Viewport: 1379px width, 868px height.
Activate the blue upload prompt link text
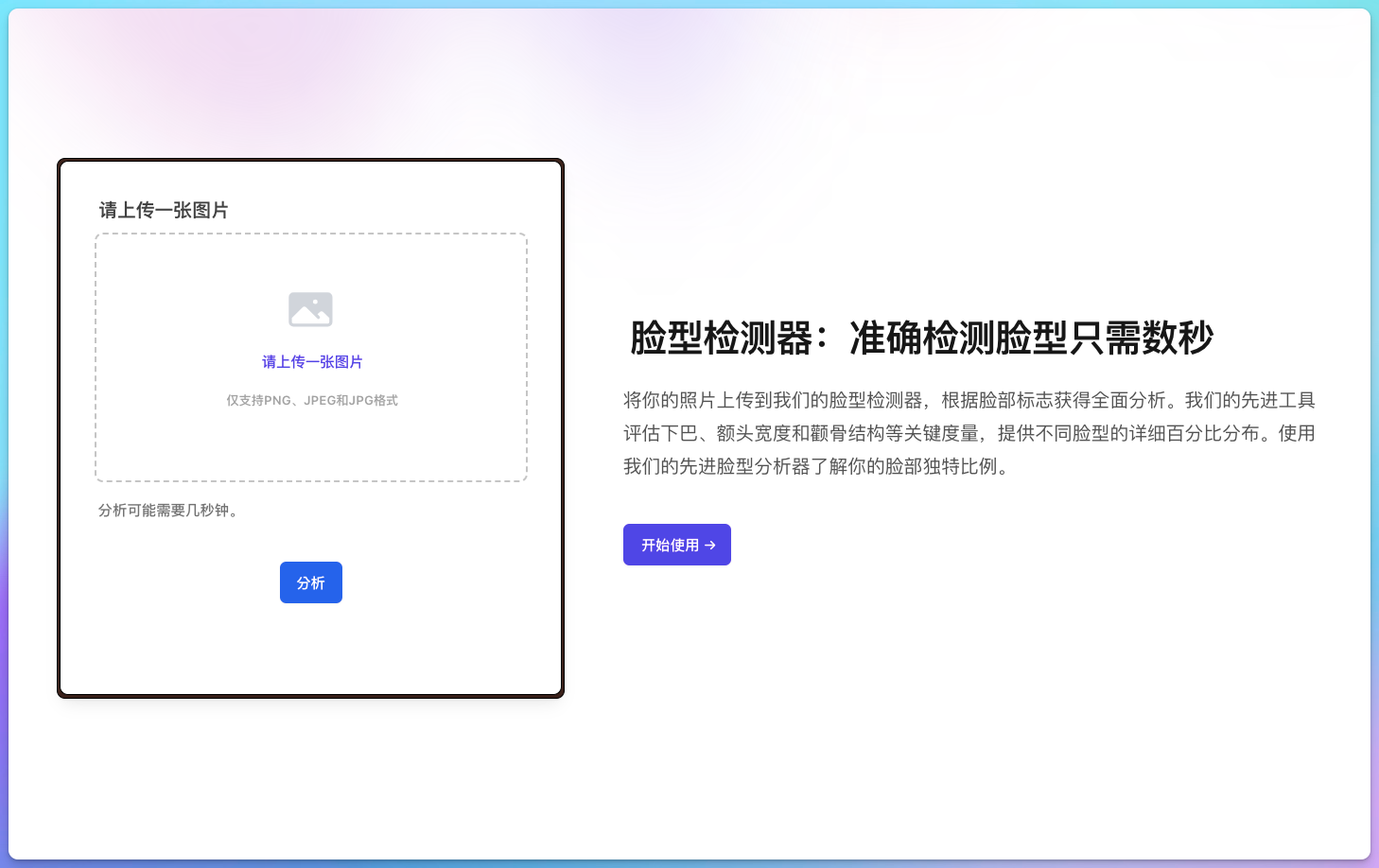[310, 361]
